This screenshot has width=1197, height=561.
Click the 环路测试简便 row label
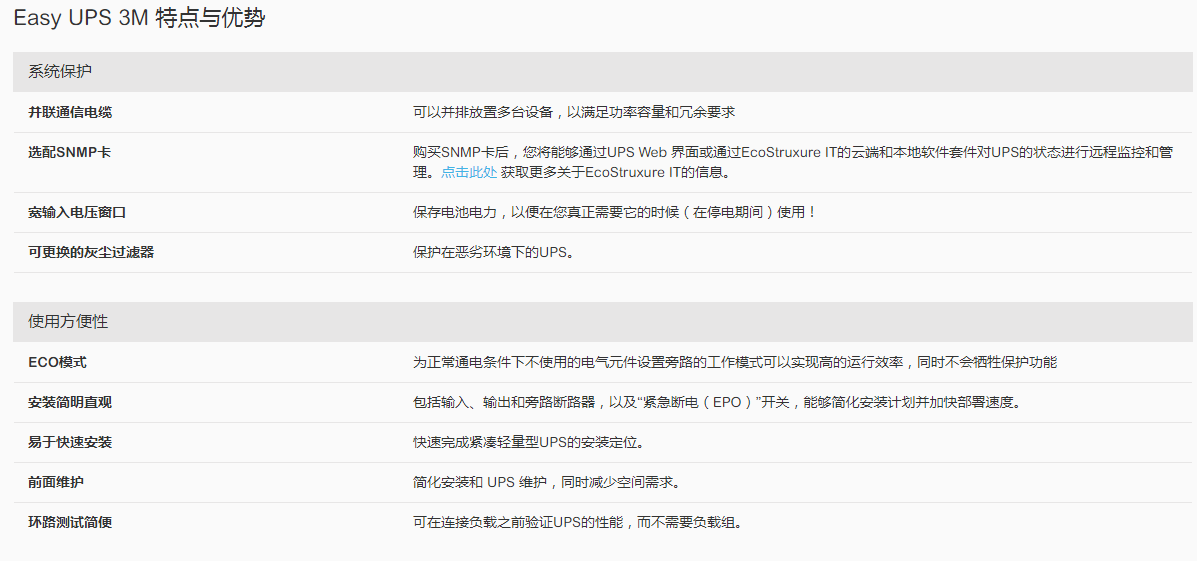tap(70, 522)
